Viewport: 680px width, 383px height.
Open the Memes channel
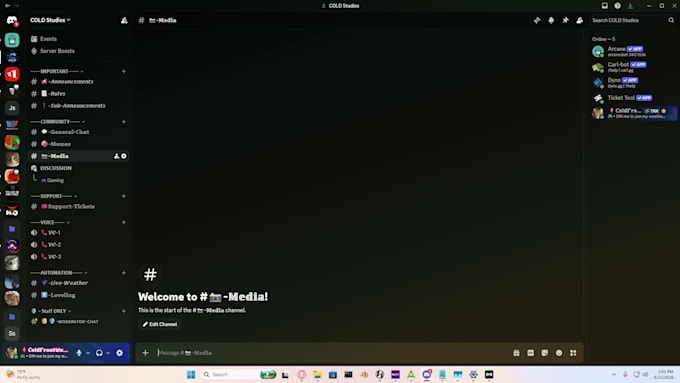click(78, 144)
